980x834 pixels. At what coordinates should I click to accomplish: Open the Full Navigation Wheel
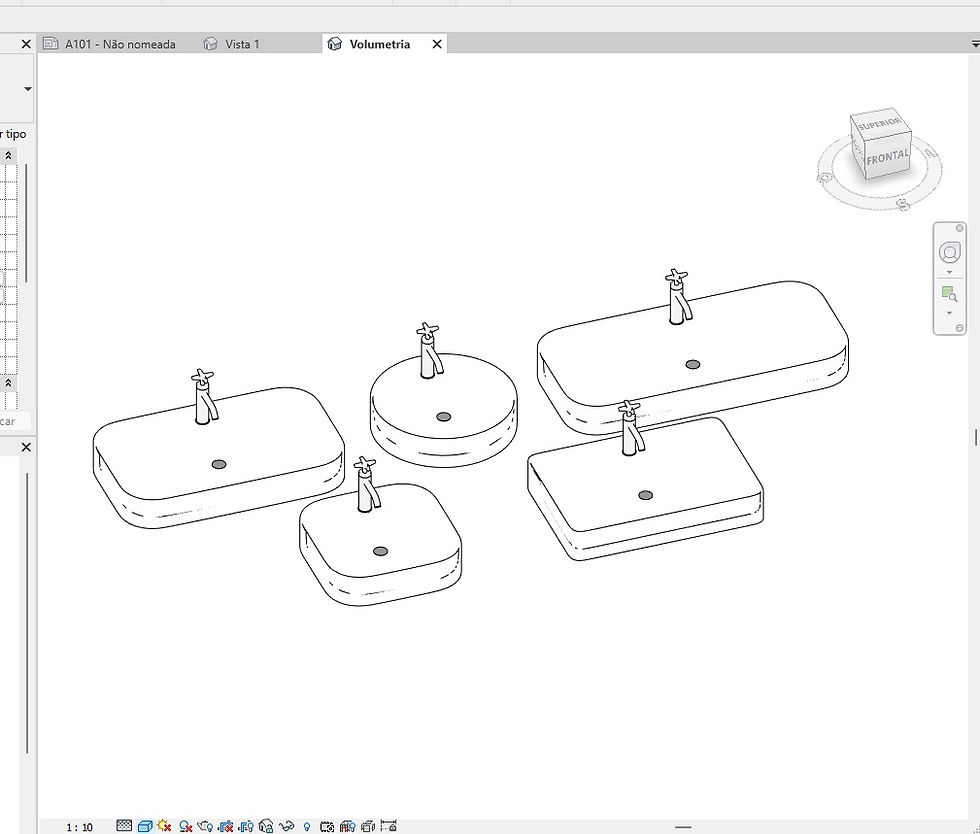point(949,253)
